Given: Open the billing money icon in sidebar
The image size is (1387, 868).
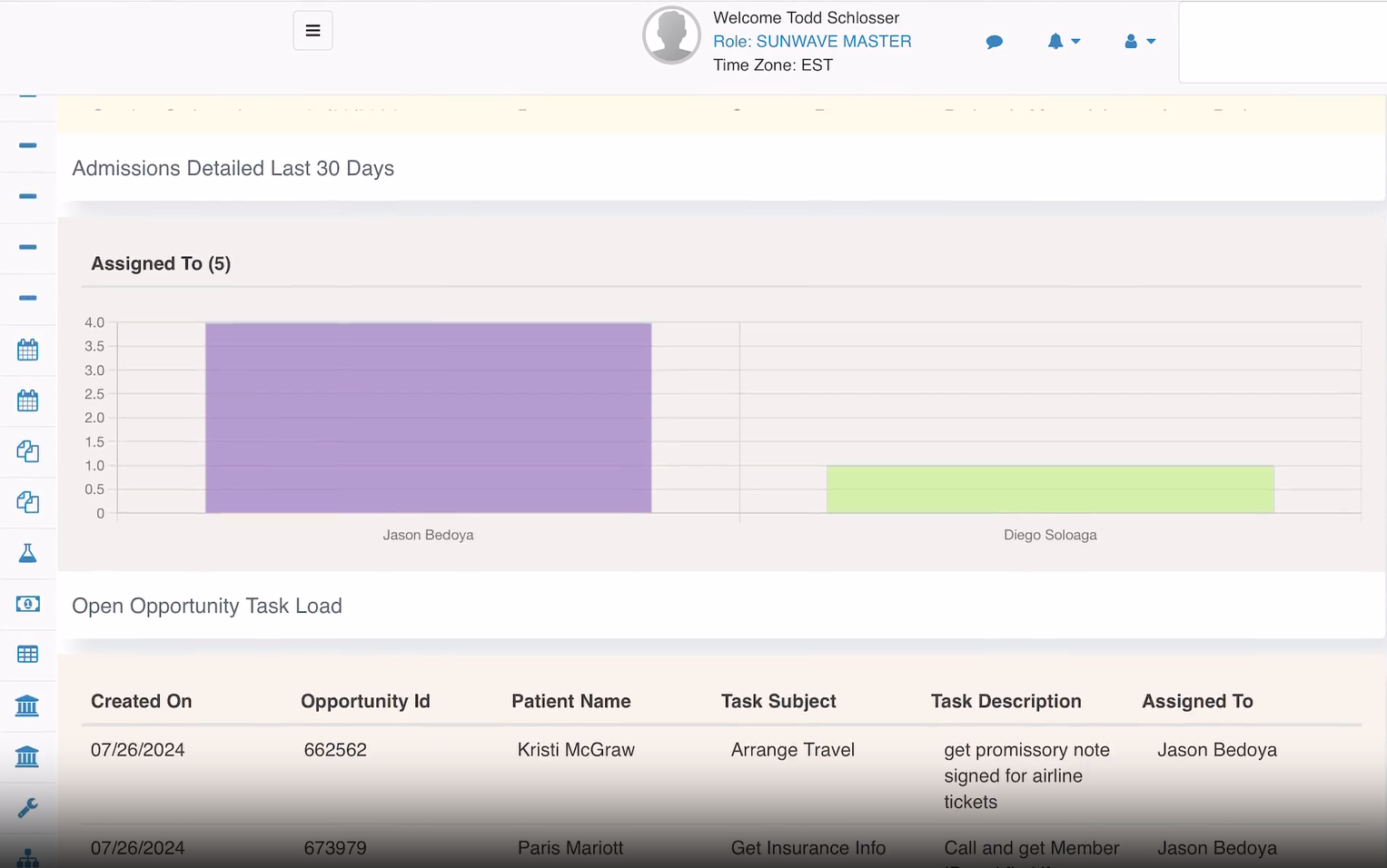Looking at the screenshot, I should tap(27, 603).
